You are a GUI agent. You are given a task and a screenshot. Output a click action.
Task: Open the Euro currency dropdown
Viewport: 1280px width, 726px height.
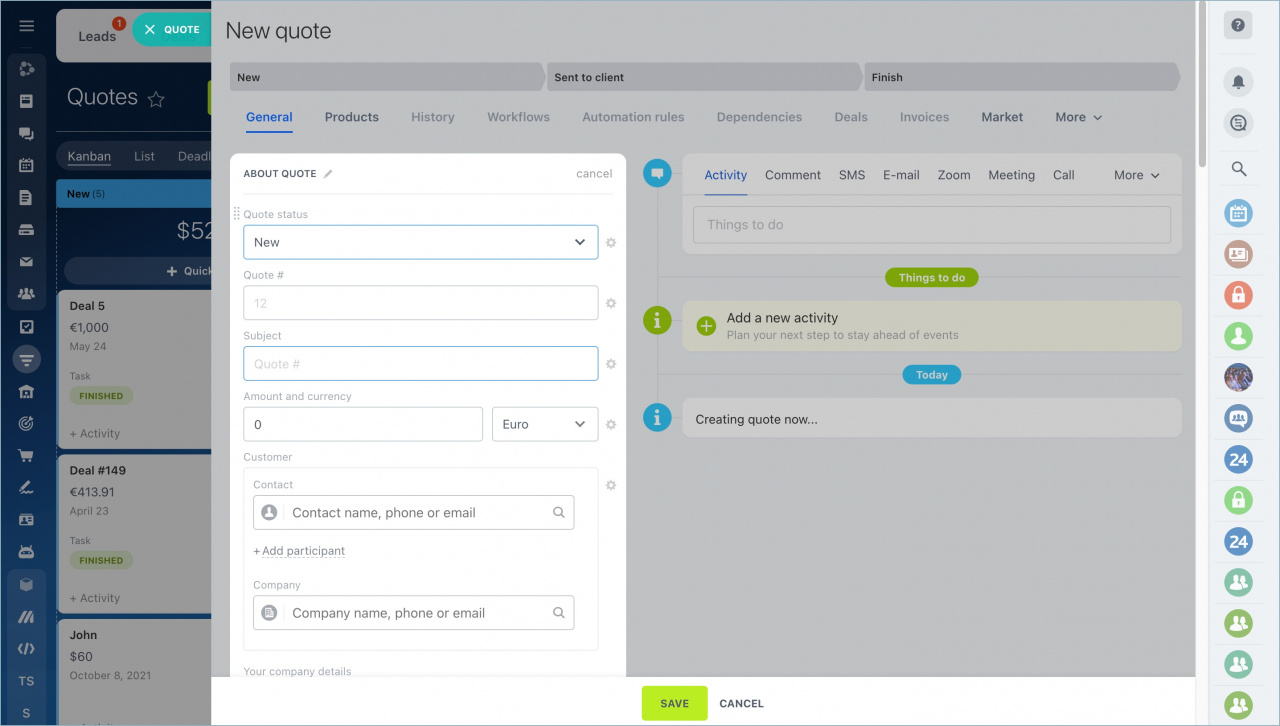545,424
